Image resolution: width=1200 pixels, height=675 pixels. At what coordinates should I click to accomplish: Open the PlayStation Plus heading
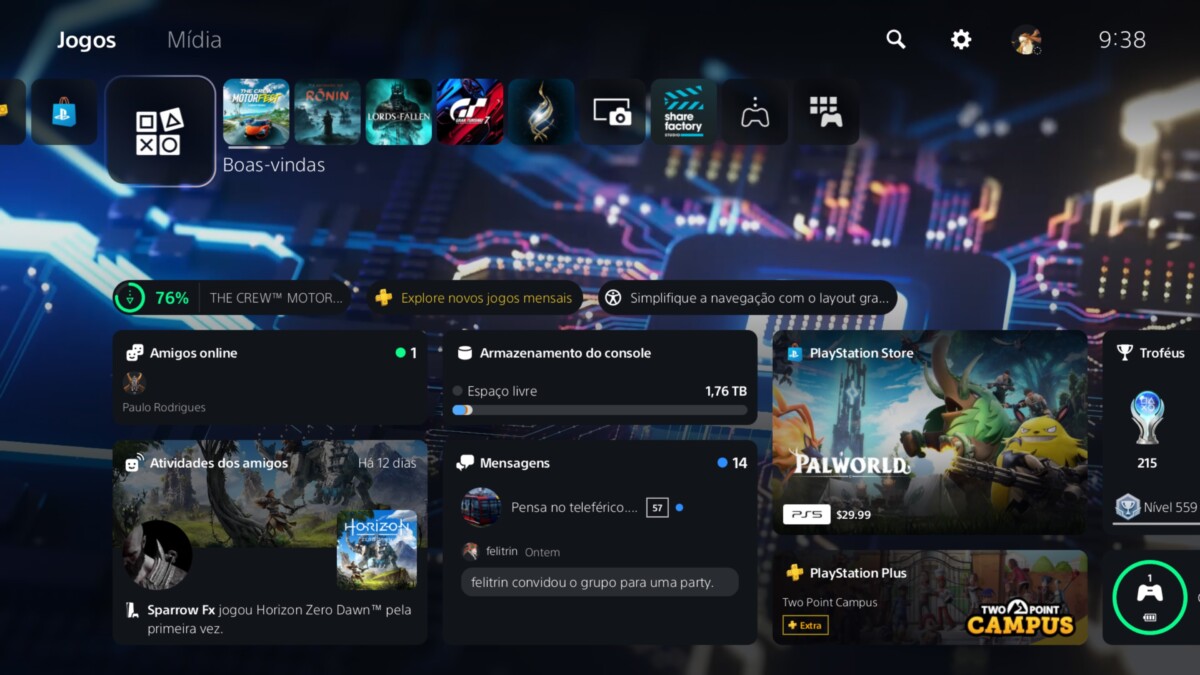pyautogui.click(x=858, y=573)
